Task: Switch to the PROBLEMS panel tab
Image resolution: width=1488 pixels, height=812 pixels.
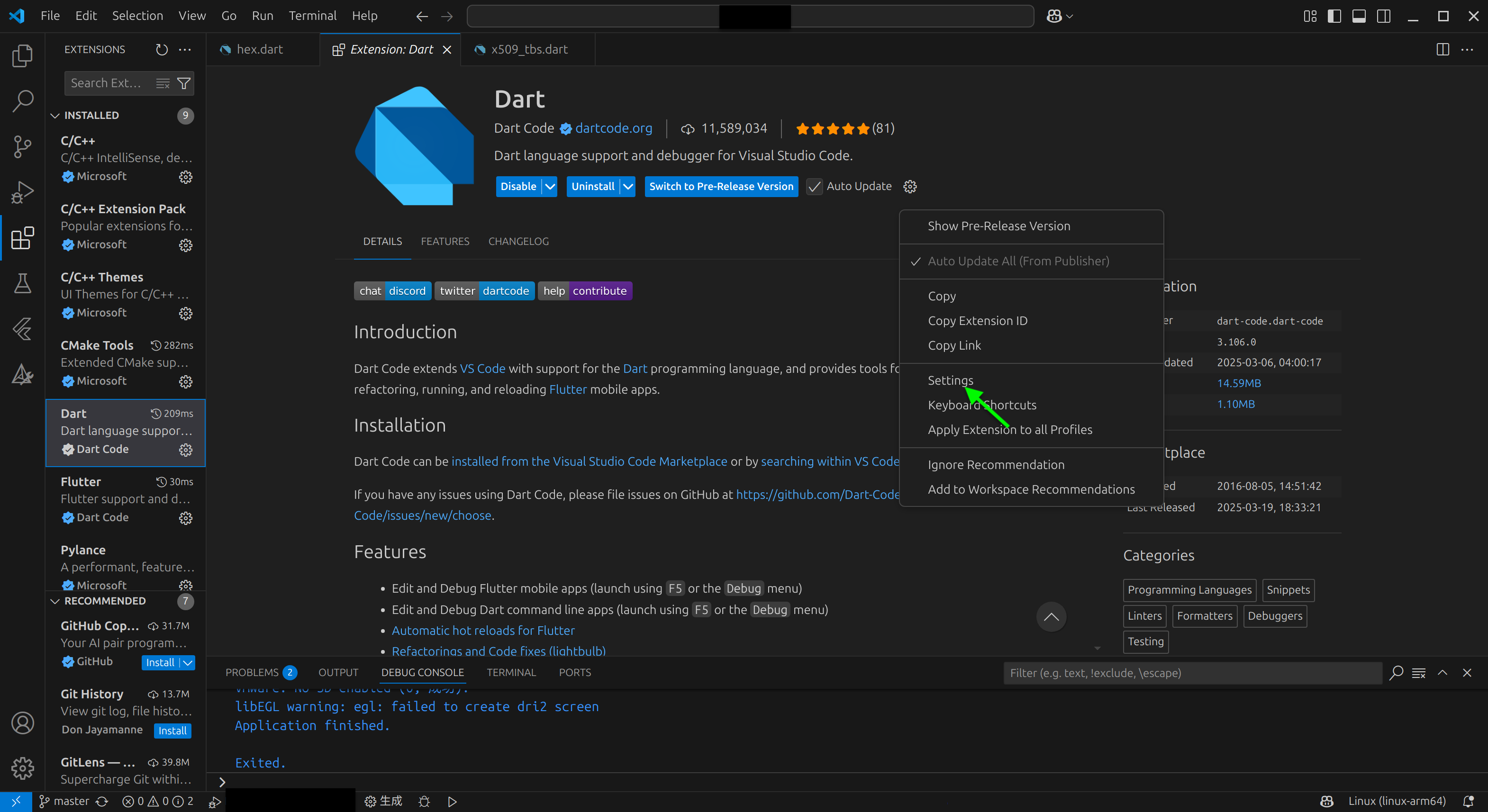Action: click(x=261, y=673)
